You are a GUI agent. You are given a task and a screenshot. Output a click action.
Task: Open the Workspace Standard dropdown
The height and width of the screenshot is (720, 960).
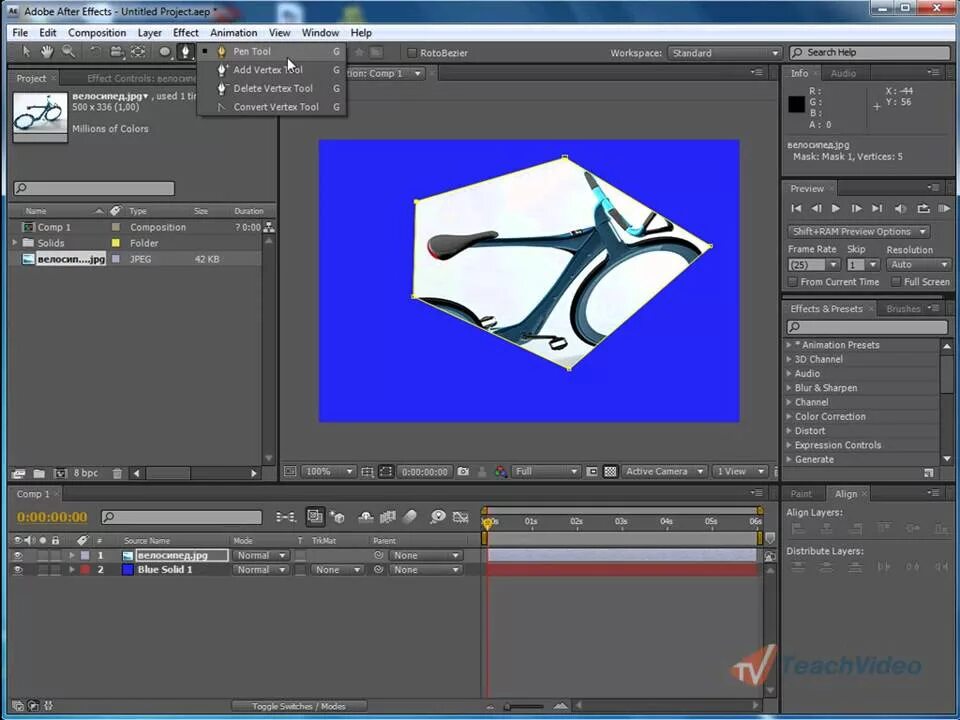(724, 53)
